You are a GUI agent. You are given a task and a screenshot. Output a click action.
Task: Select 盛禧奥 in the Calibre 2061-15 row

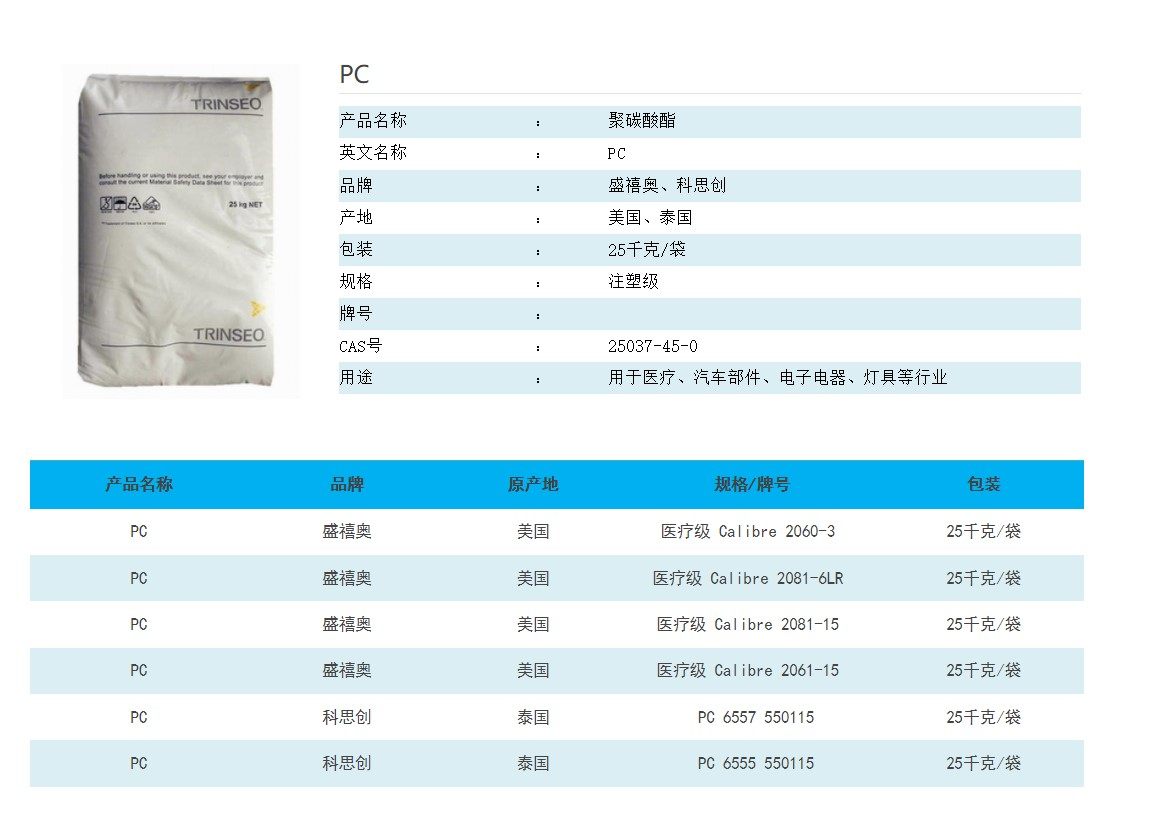point(347,671)
